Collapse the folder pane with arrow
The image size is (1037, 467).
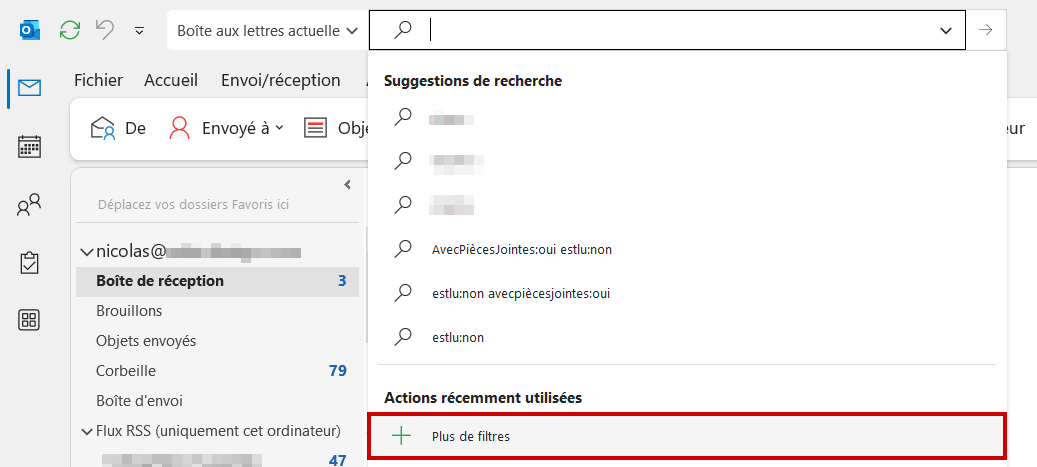[x=348, y=185]
